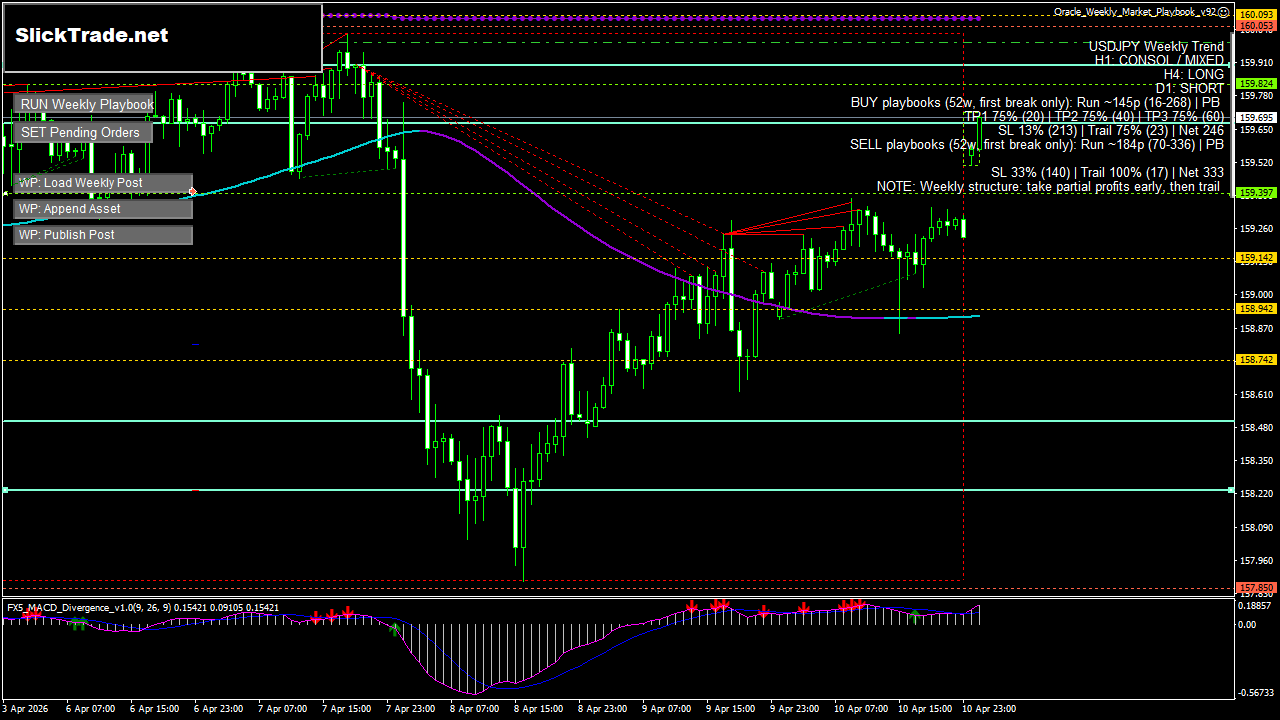Image resolution: width=1280 pixels, height=720 pixels.
Task: Select the yellow 159.142 price label
Action: coord(1256,258)
